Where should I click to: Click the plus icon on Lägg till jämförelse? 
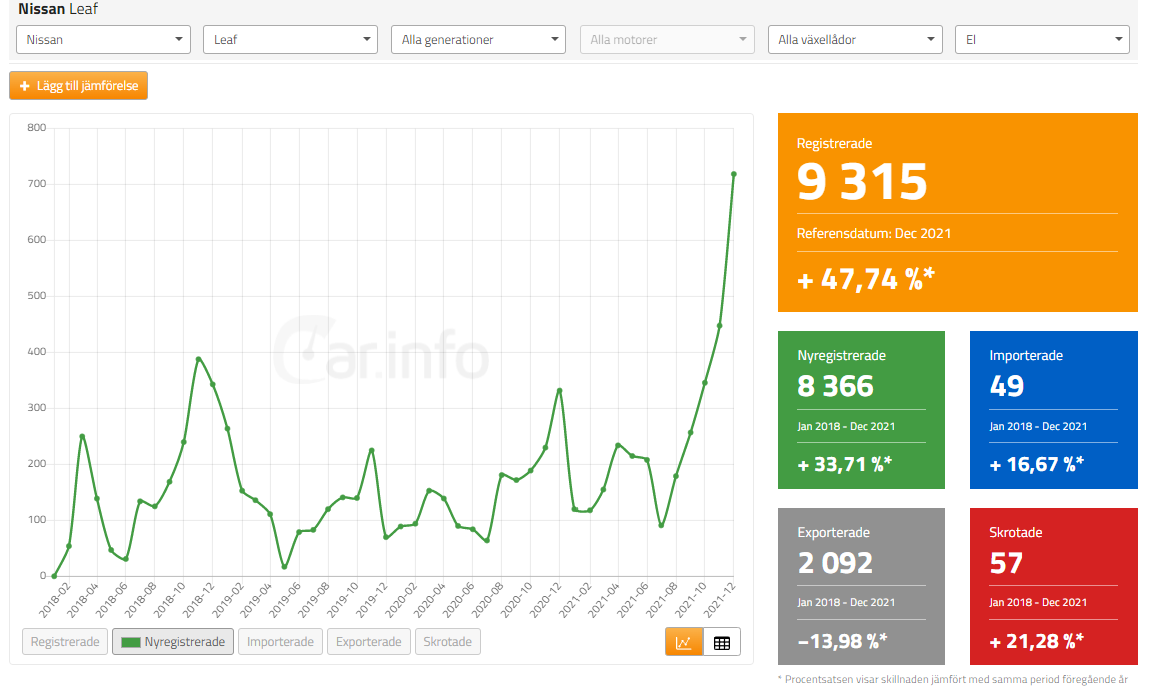(24, 86)
